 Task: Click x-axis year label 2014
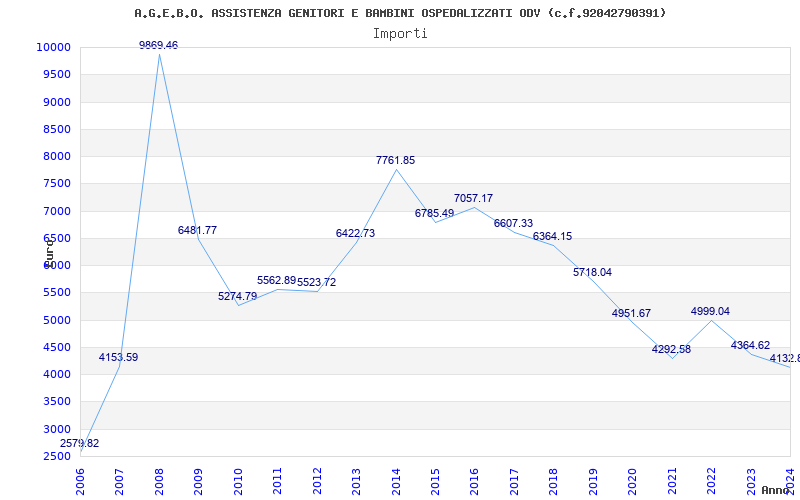[x=395, y=482]
